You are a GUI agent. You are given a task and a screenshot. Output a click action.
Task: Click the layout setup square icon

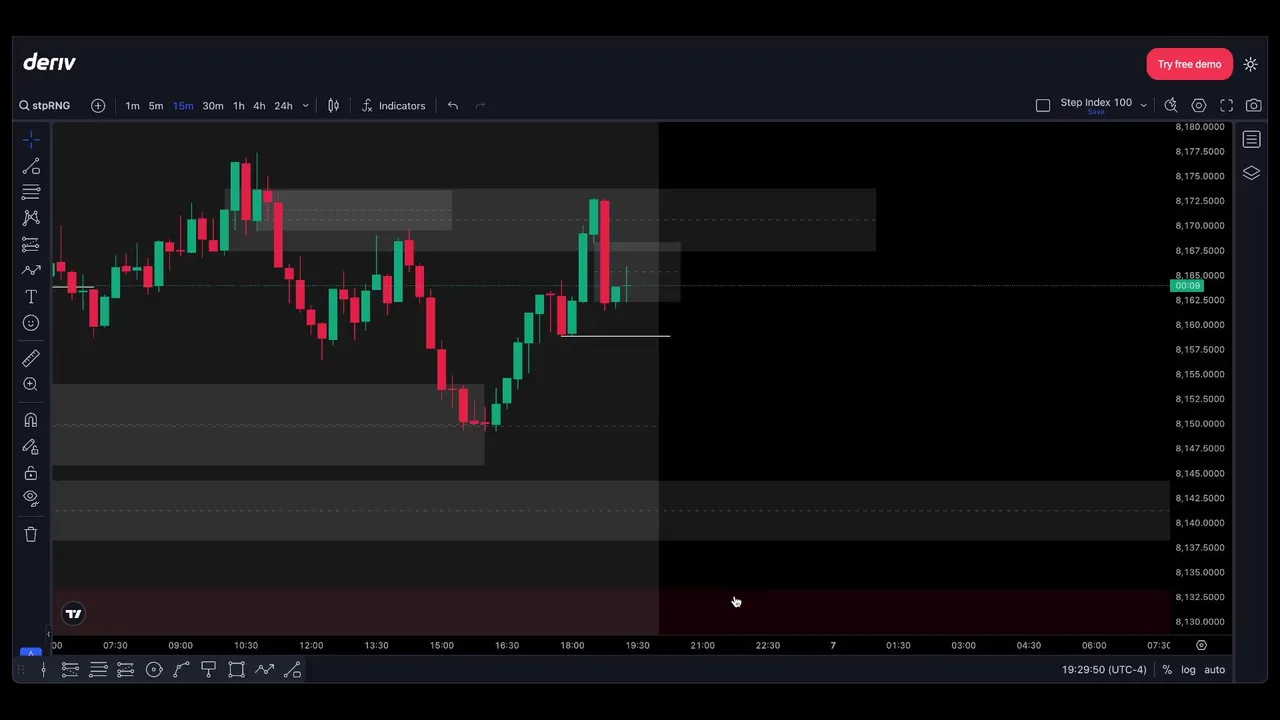[1043, 105]
